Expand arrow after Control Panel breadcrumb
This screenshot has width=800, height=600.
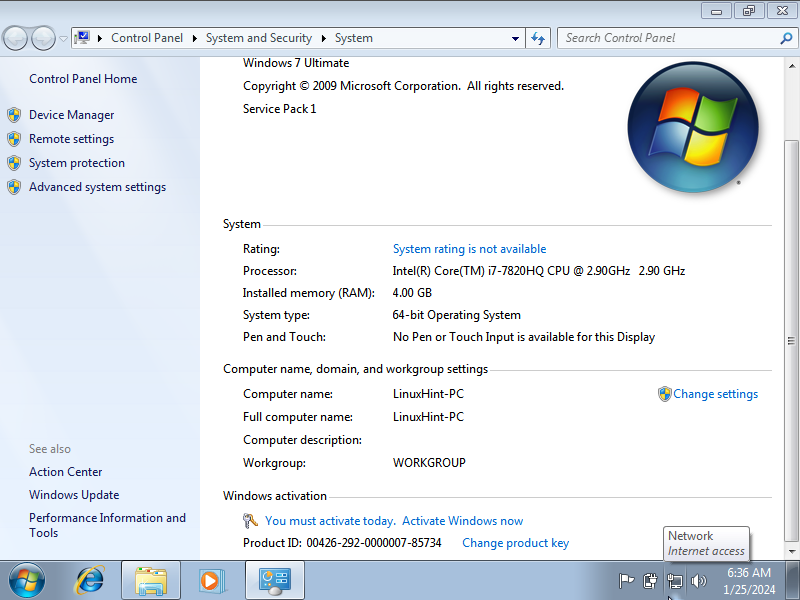[x=194, y=38]
